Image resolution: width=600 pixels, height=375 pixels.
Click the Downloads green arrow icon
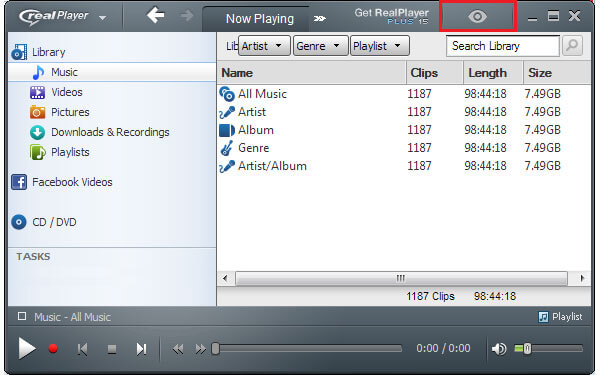tap(38, 132)
